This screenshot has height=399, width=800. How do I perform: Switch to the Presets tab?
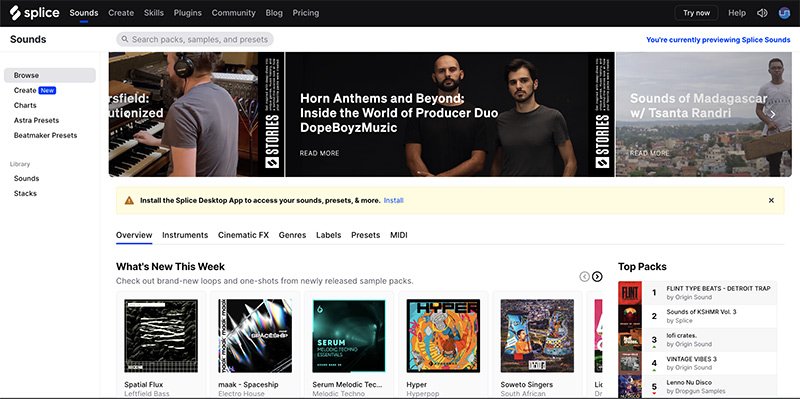[x=365, y=235]
